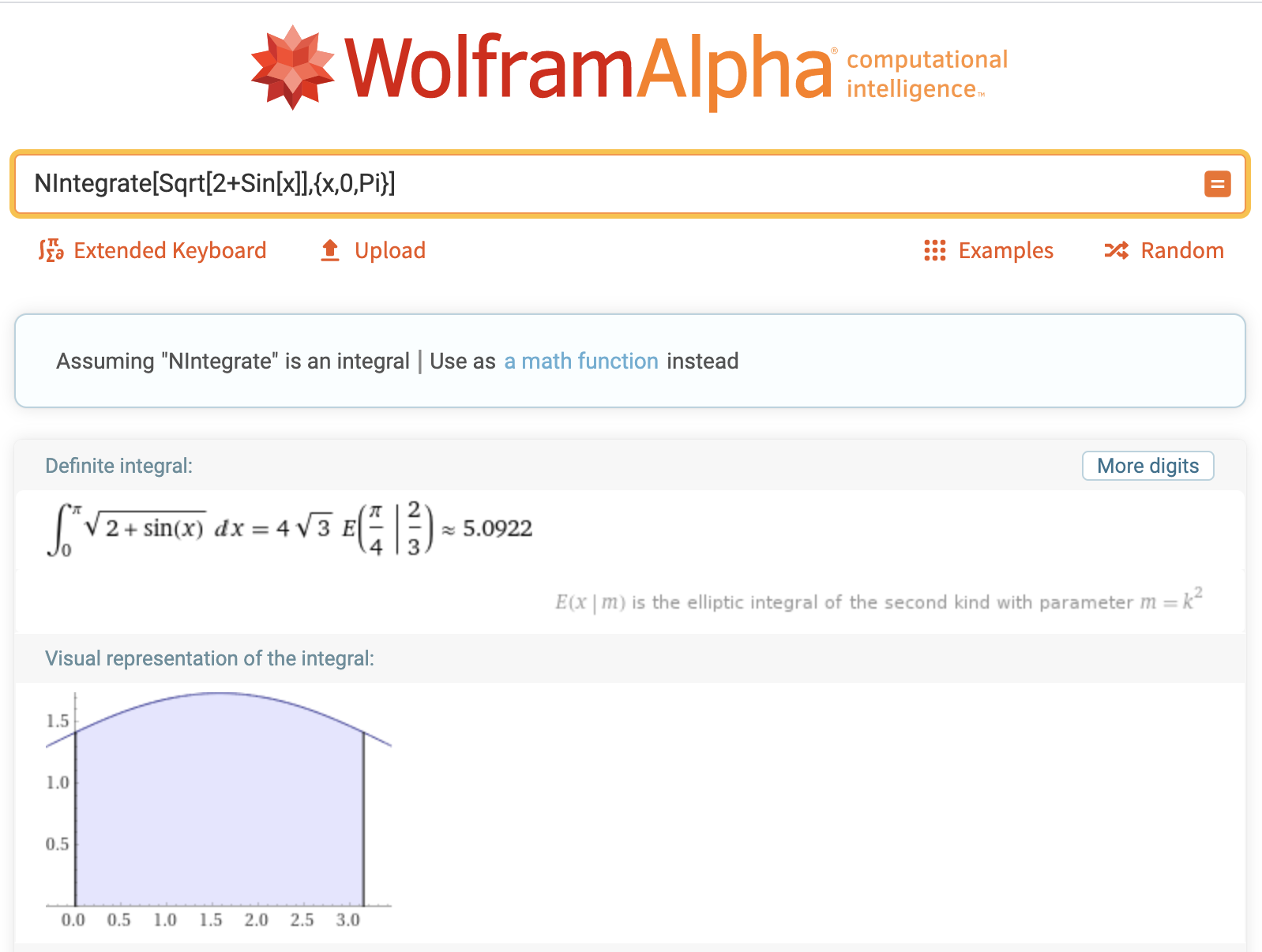The height and width of the screenshot is (952, 1262).
Task: Click the 'computational intelligence' tagline
Action: click(x=927, y=74)
